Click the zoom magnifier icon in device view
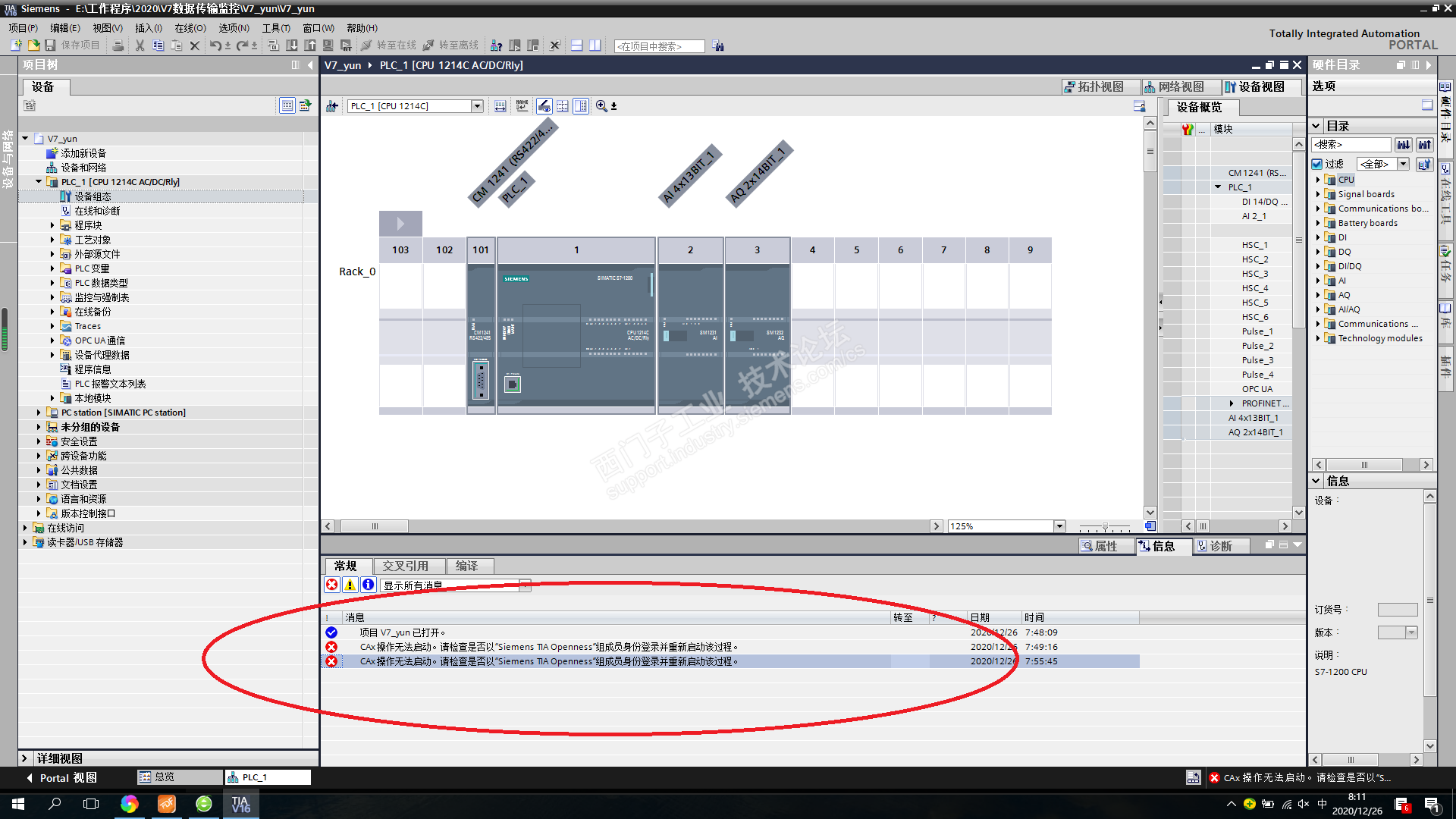 pyautogui.click(x=601, y=106)
